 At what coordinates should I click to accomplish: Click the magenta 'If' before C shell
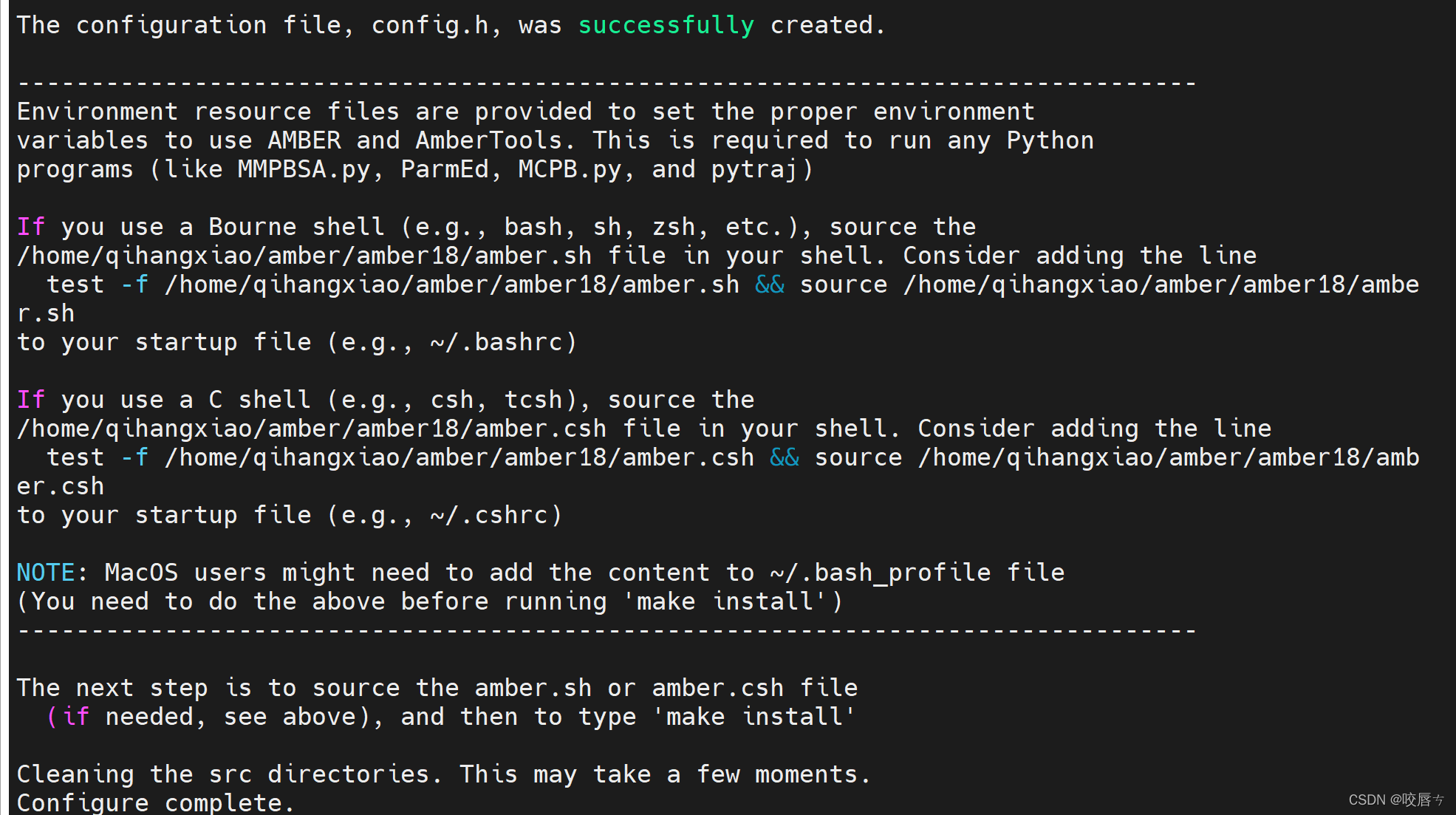tap(31, 400)
